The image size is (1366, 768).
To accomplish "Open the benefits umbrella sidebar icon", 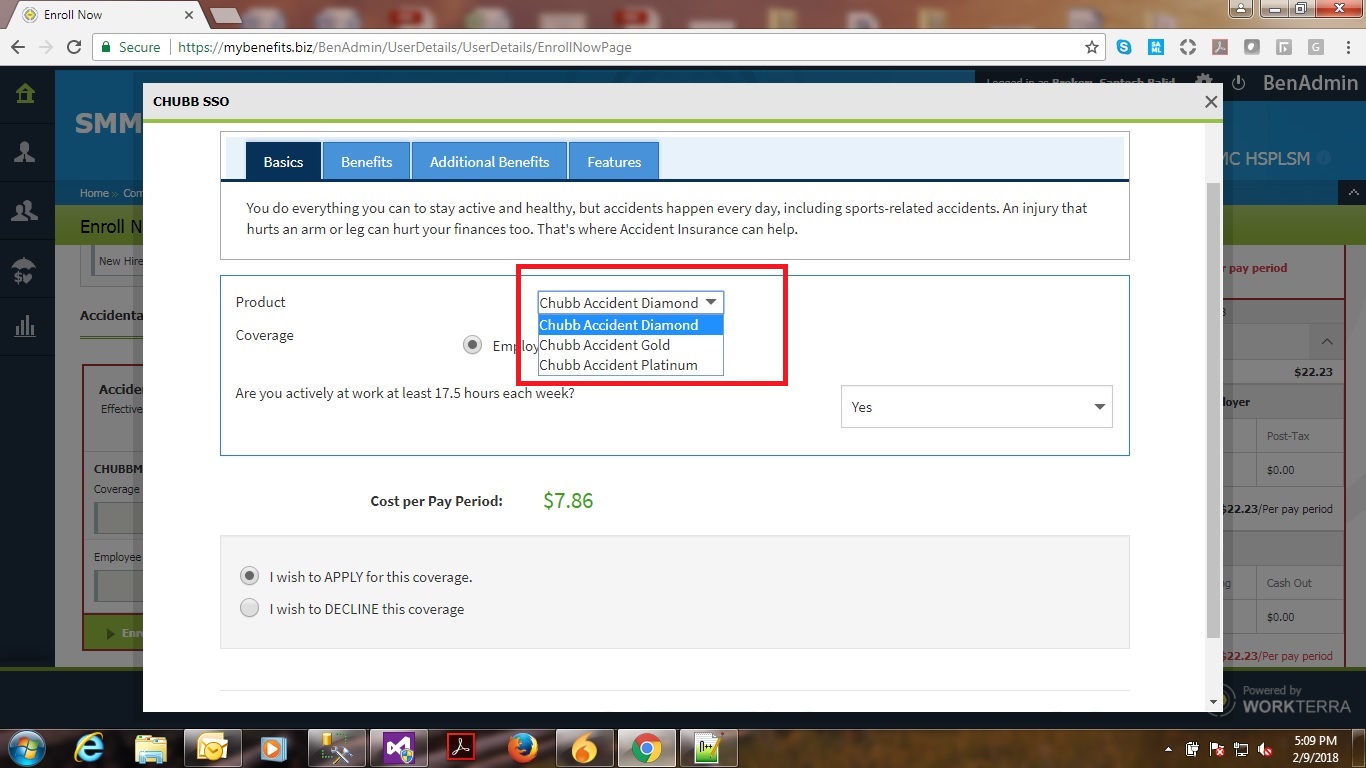I will click(25, 270).
